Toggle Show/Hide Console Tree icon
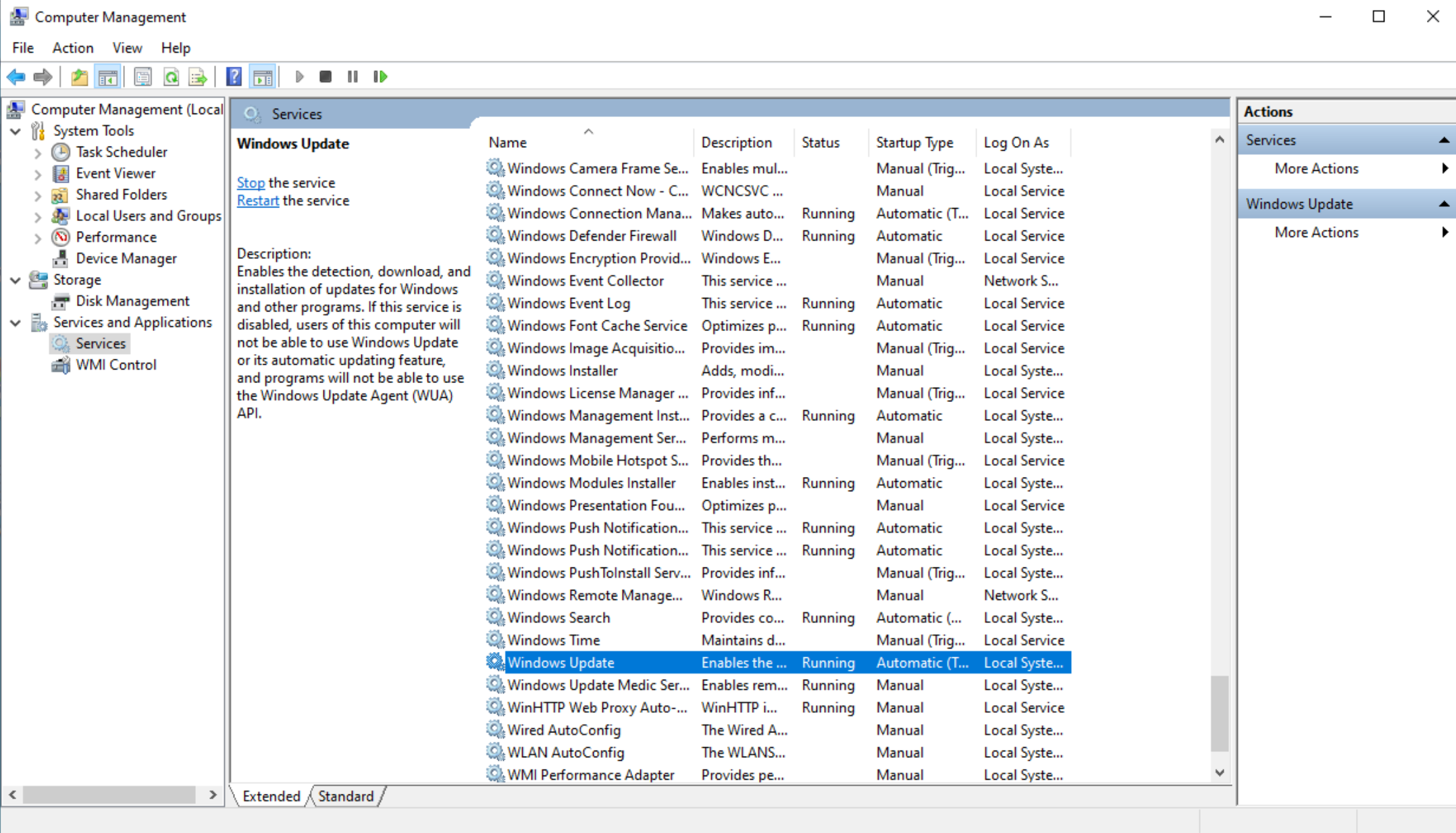 point(108,77)
